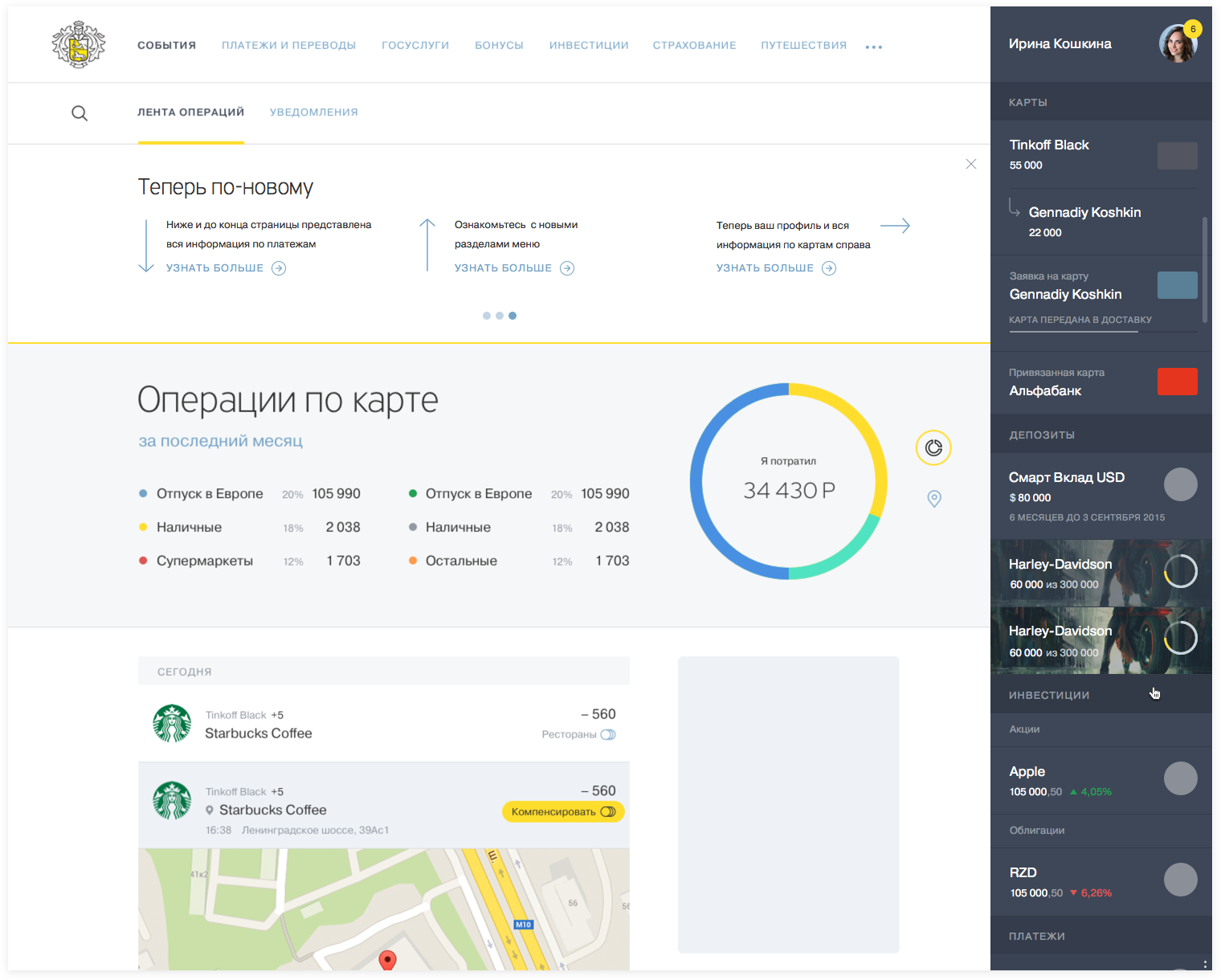Open the search magnifier icon
The height and width of the screenshot is (980, 1221).
coord(80,113)
